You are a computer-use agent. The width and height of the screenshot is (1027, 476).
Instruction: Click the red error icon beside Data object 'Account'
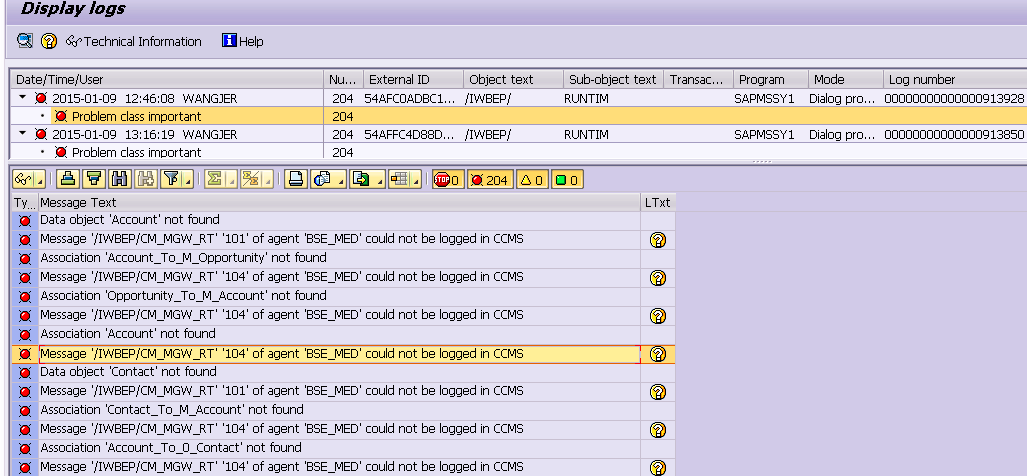click(25, 221)
